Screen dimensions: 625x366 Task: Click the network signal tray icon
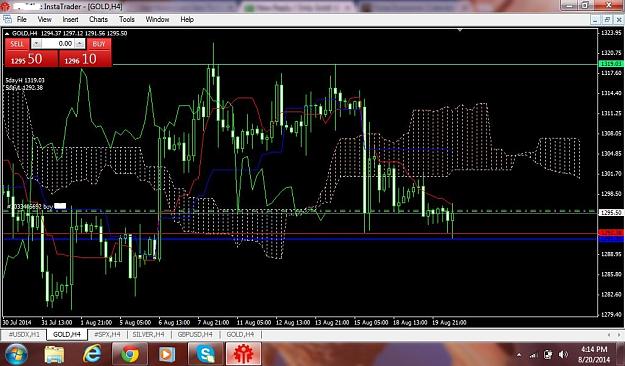[534, 354]
